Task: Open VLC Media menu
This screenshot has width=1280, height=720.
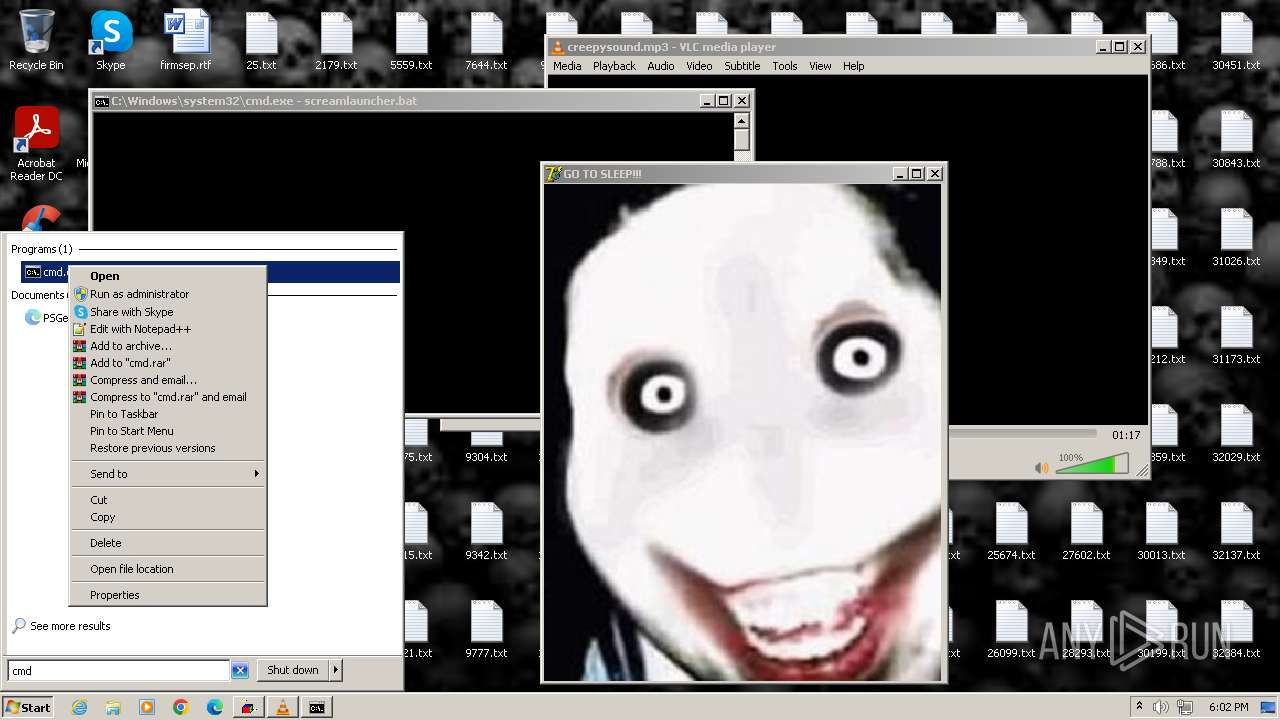Action: [567, 66]
